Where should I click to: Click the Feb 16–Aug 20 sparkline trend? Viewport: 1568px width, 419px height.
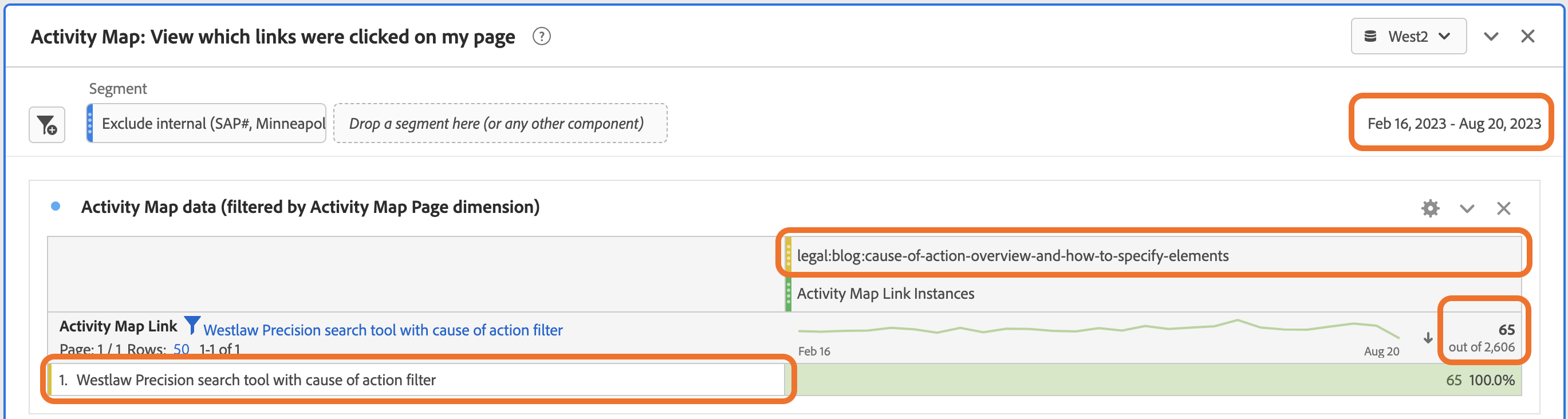(x=1098, y=330)
